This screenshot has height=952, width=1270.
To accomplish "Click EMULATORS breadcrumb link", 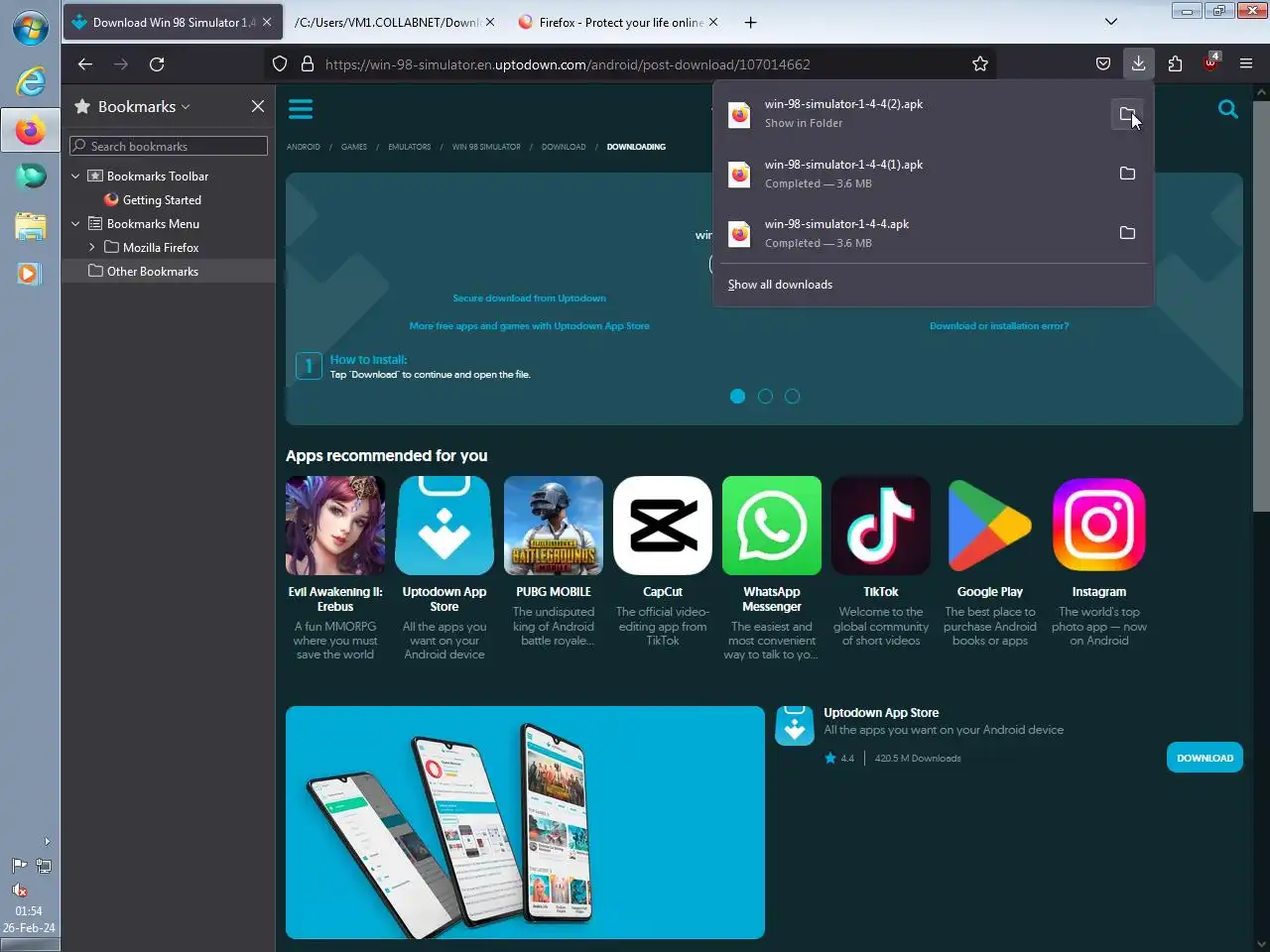I will click(x=410, y=147).
